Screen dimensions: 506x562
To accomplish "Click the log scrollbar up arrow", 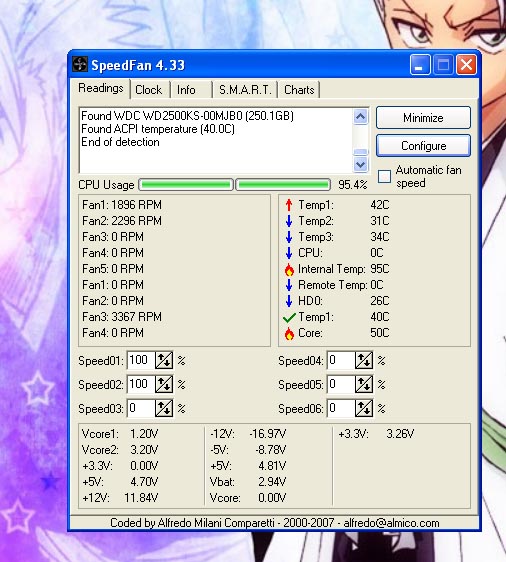I will click(x=361, y=116).
